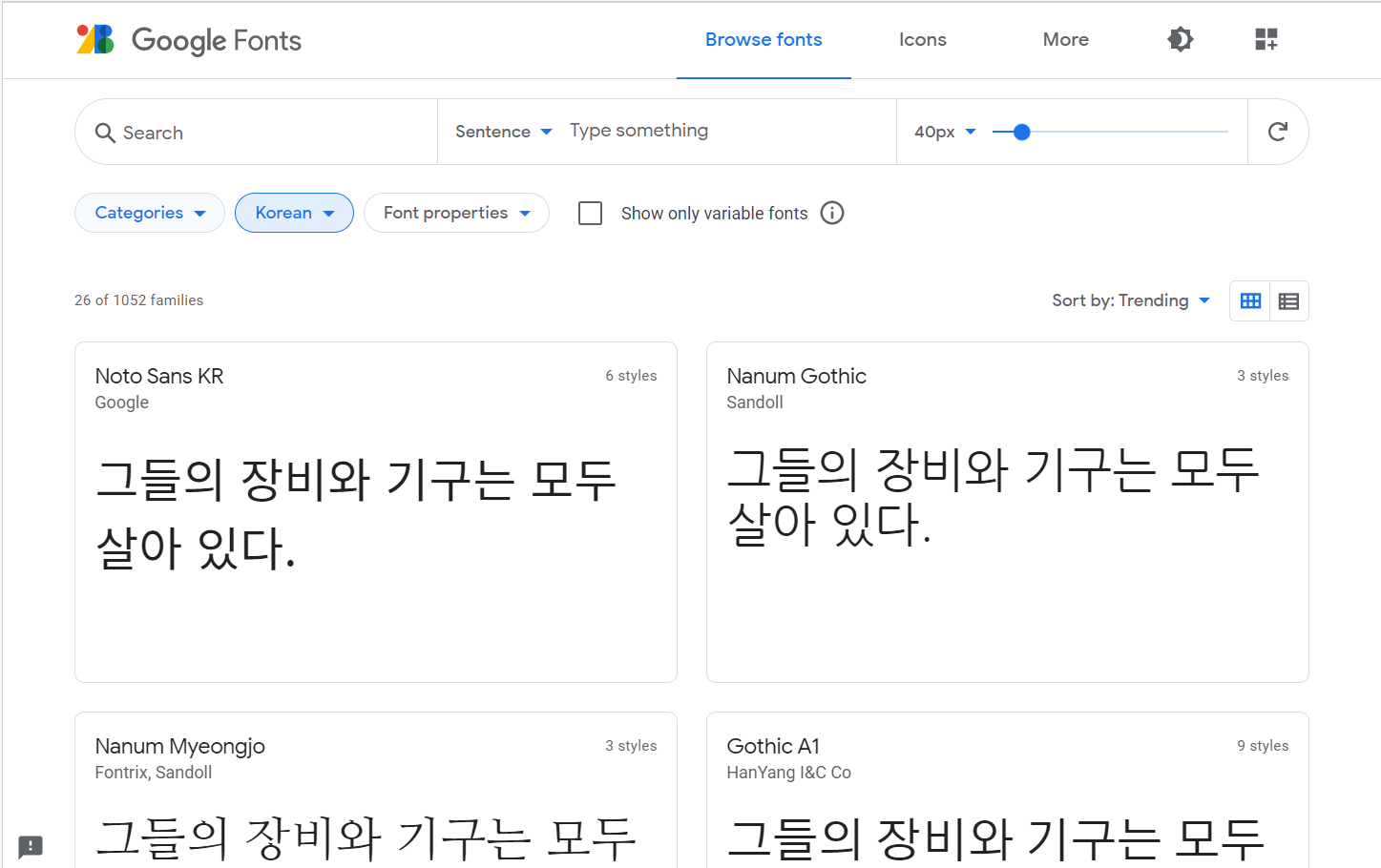Click '3 styles' on Nanum Myeongjo card

(631, 746)
